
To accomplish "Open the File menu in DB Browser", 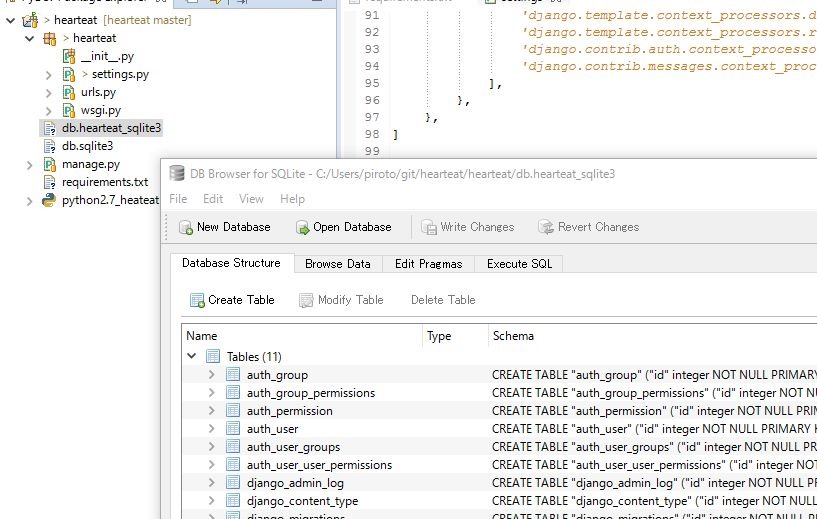I will coord(178,199).
